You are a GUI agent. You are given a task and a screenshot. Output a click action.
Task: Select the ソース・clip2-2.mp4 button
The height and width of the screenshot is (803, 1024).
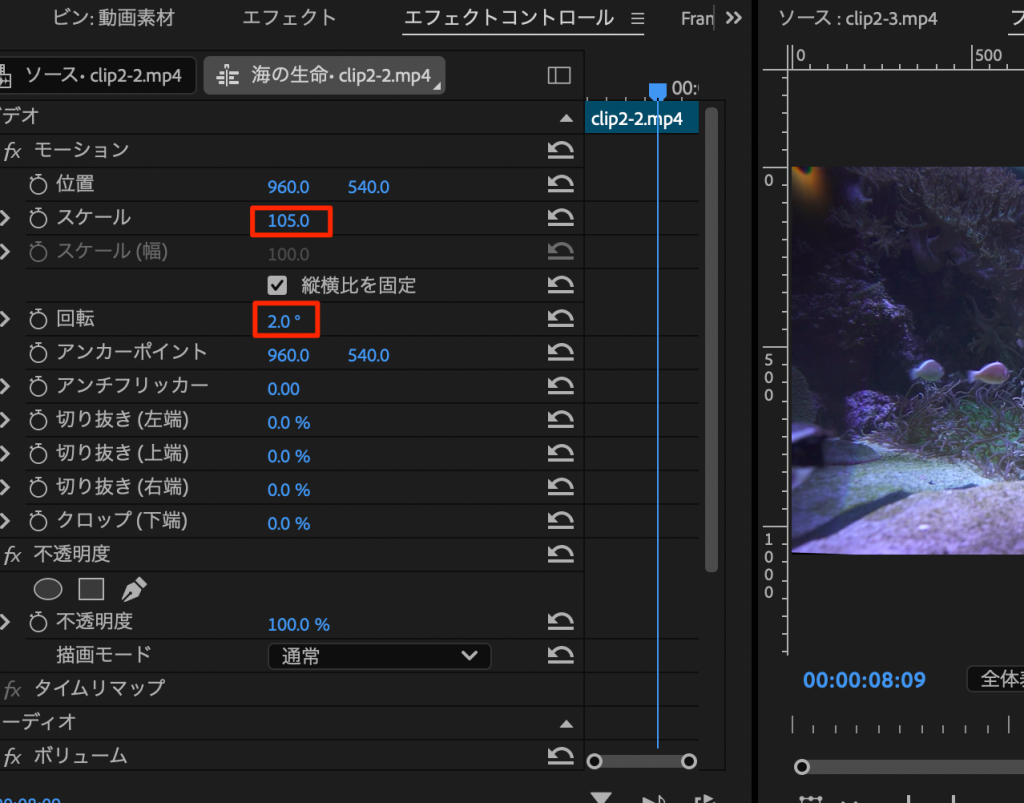[96, 76]
